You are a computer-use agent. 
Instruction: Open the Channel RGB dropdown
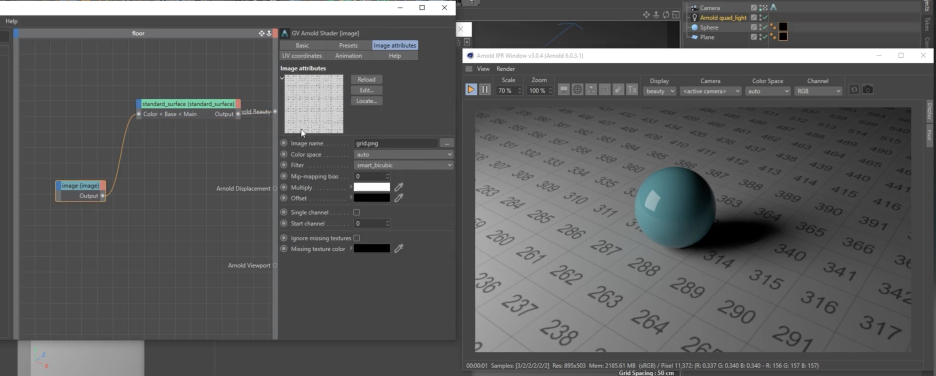[x=818, y=91]
